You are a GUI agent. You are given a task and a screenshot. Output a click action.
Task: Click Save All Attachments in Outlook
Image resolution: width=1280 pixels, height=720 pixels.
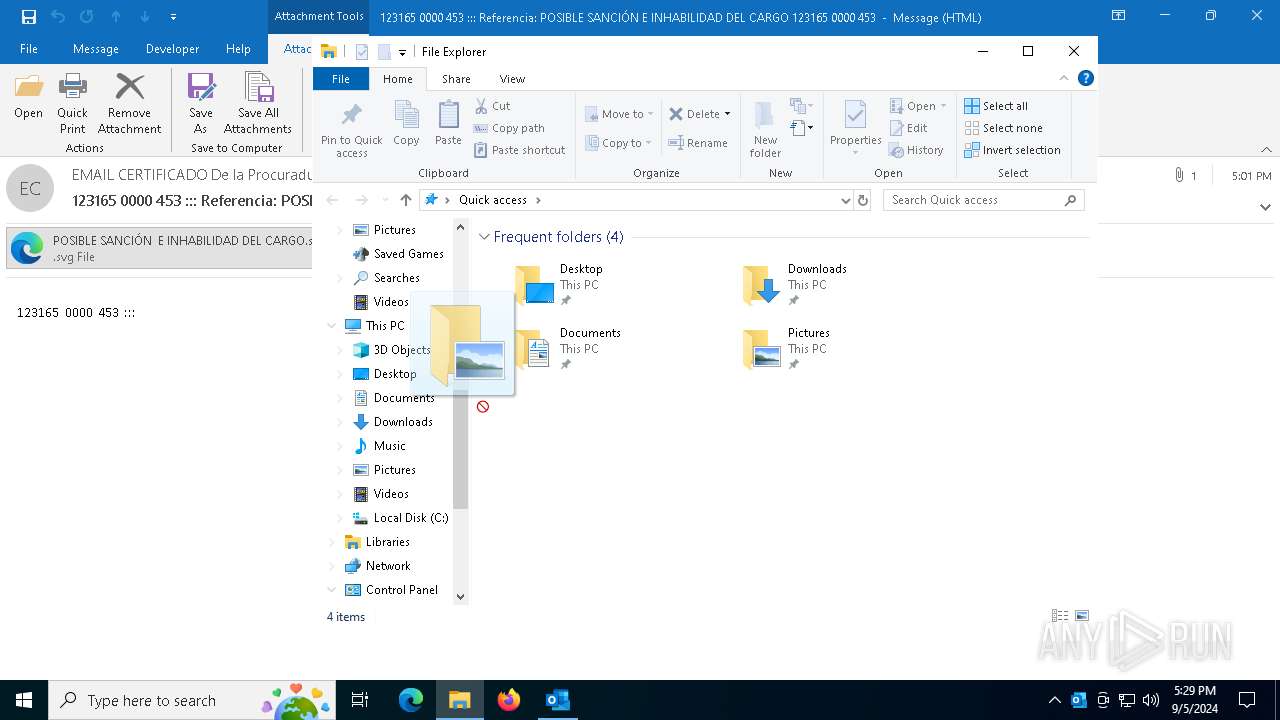[258, 104]
